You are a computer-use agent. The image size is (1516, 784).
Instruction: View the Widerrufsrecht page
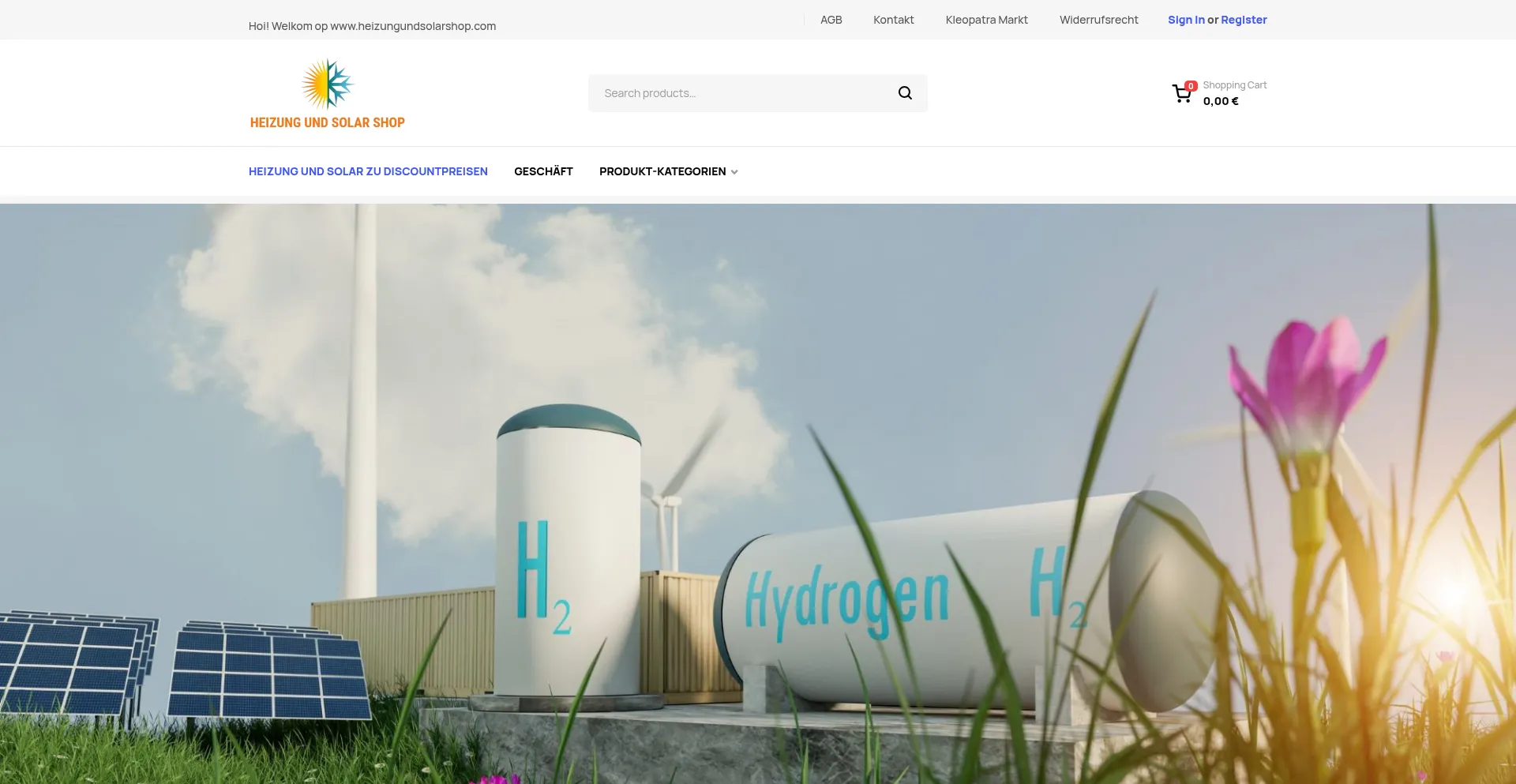click(x=1098, y=20)
